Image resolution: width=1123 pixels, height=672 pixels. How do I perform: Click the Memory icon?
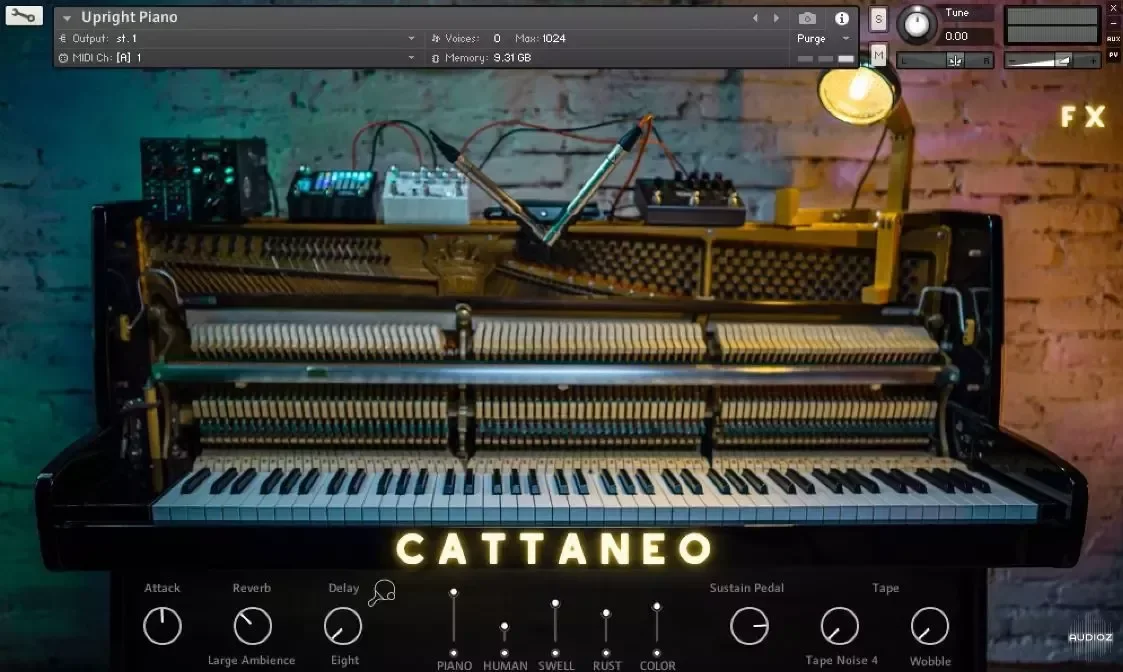435,58
